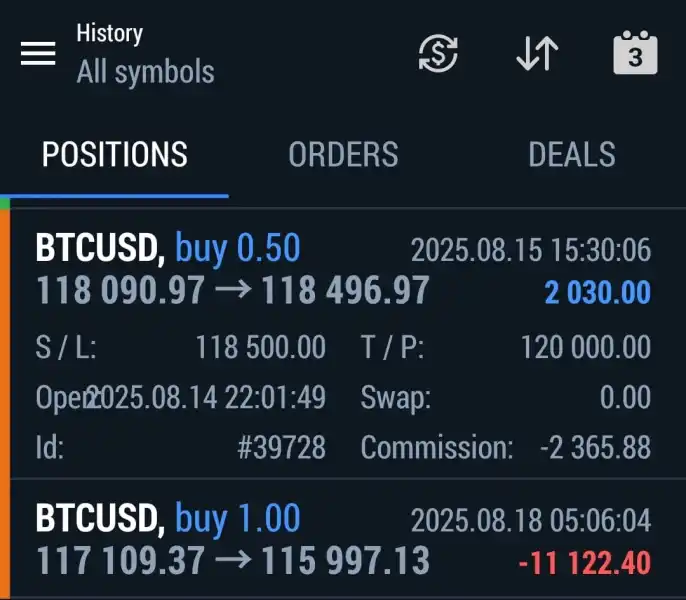Screen dimensions: 686x600
Task: Tap the Swap value 0.00
Action: click(x=625, y=397)
